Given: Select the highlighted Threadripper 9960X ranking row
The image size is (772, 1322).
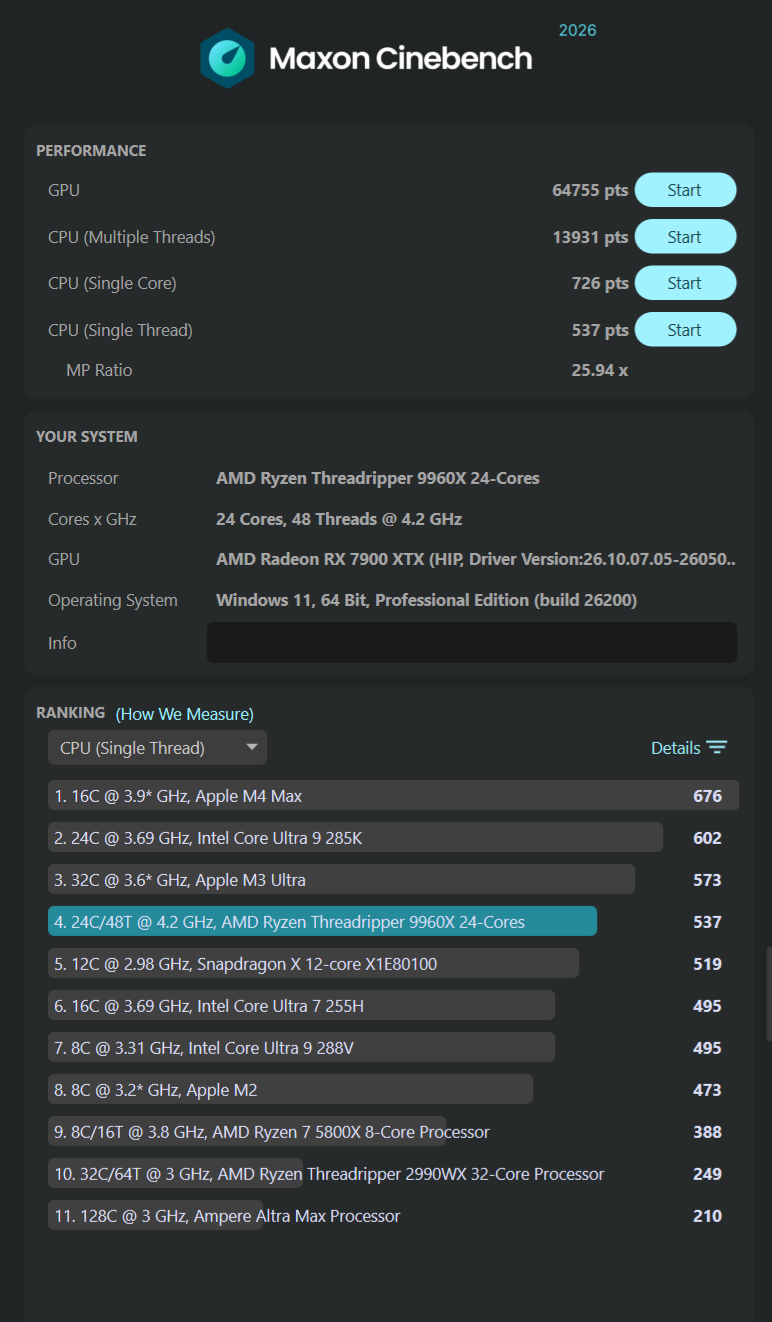Looking at the screenshot, I should pos(393,922).
